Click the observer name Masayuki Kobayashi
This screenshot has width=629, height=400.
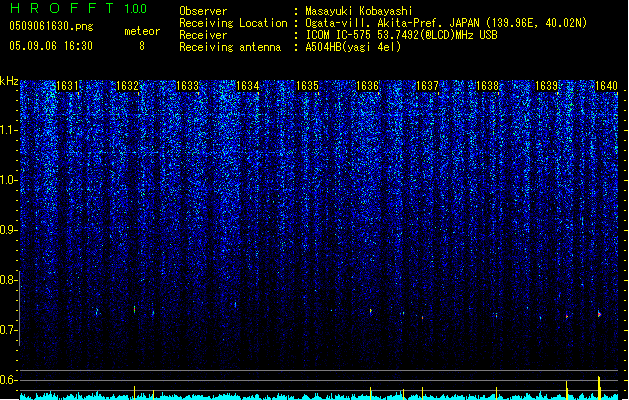pyautogui.click(x=359, y=11)
